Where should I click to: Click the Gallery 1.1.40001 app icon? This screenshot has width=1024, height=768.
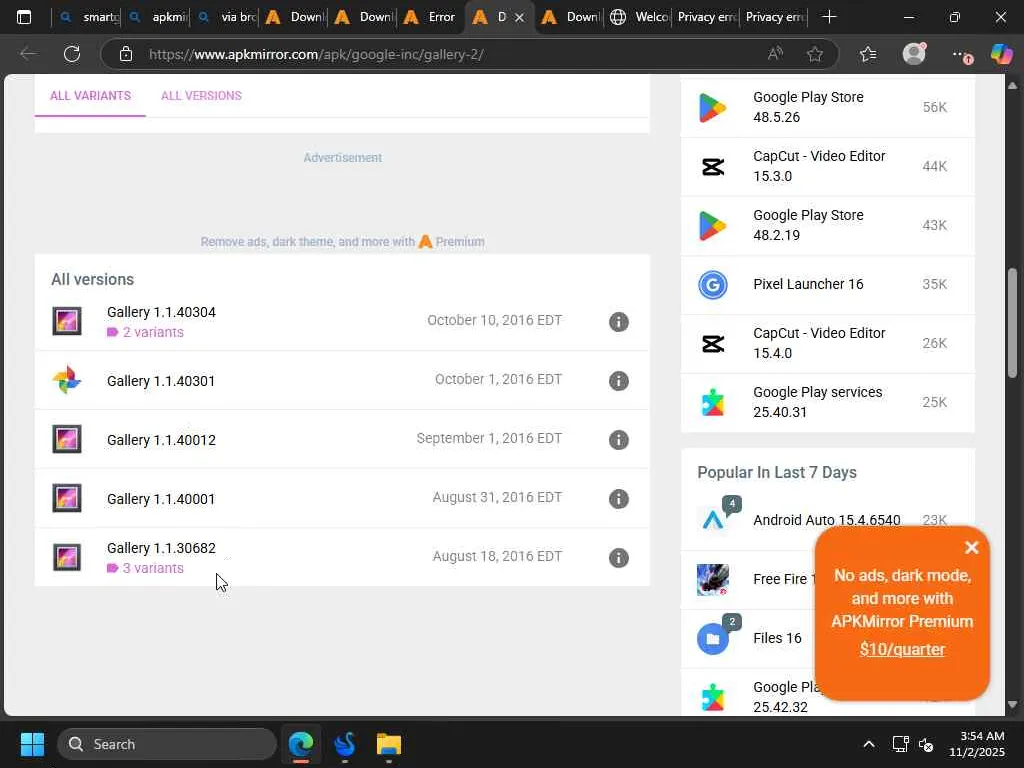click(67, 498)
